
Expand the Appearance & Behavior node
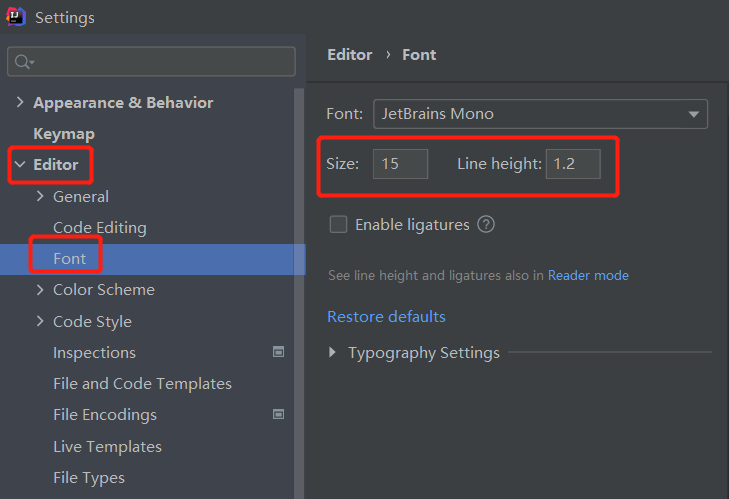pos(20,103)
